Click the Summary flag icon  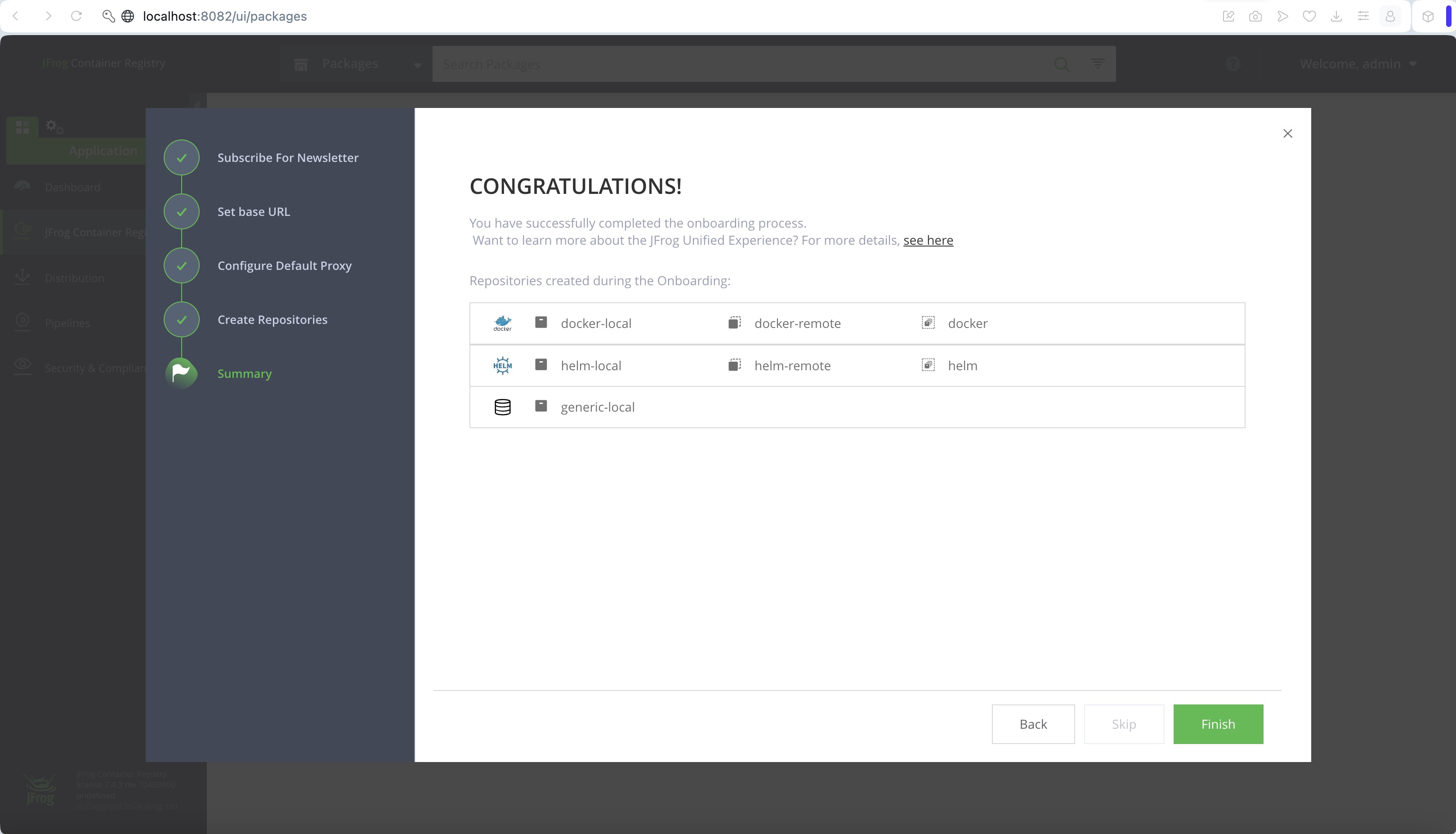pyautogui.click(x=182, y=373)
